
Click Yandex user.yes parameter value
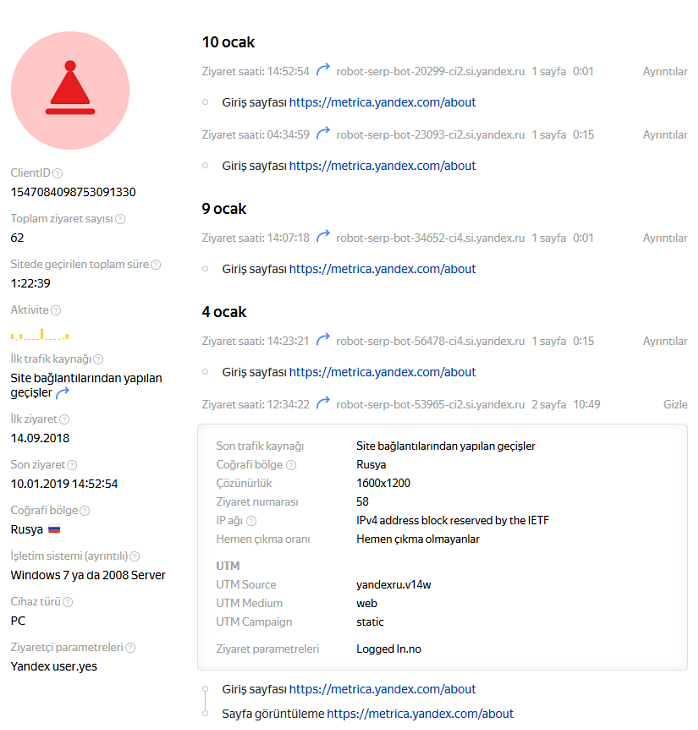pyautogui.click(x=54, y=667)
